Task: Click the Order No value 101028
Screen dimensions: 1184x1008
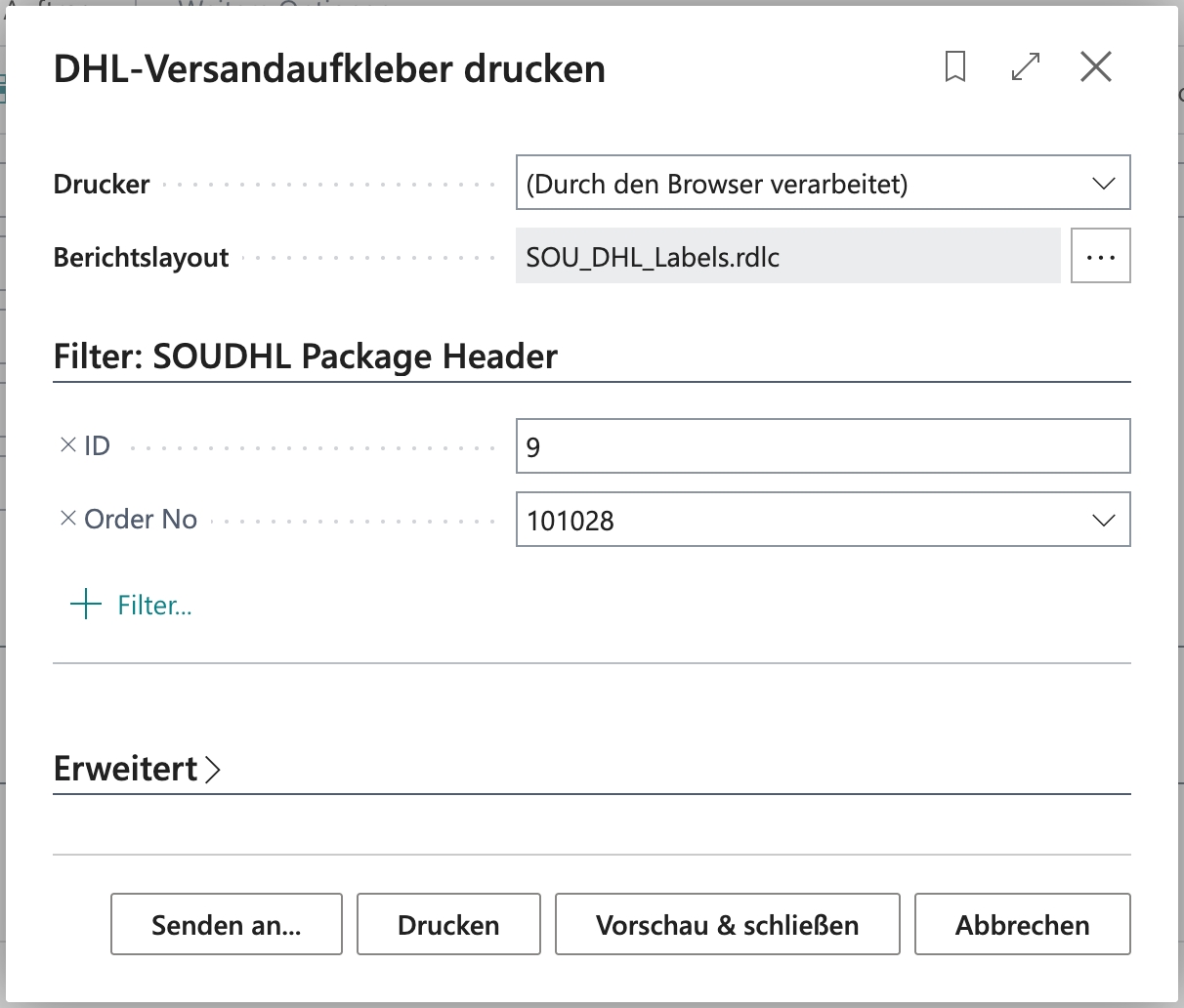Action: click(571, 521)
